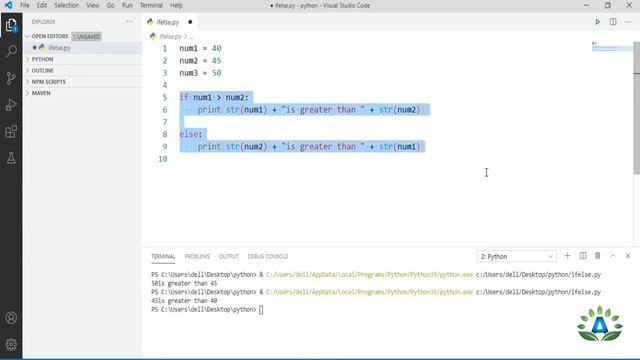The image size is (640, 360).
Task: Split the terminal panel
Action: point(583,256)
